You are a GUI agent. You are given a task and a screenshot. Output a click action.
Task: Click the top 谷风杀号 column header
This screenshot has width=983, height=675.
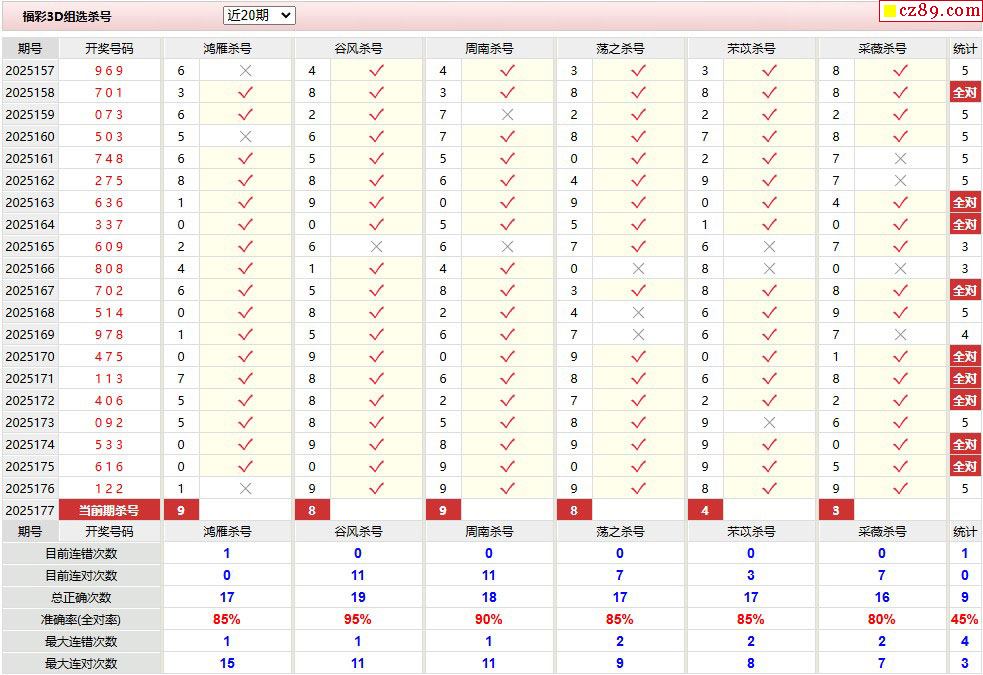pyautogui.click(x=359, y=49)
